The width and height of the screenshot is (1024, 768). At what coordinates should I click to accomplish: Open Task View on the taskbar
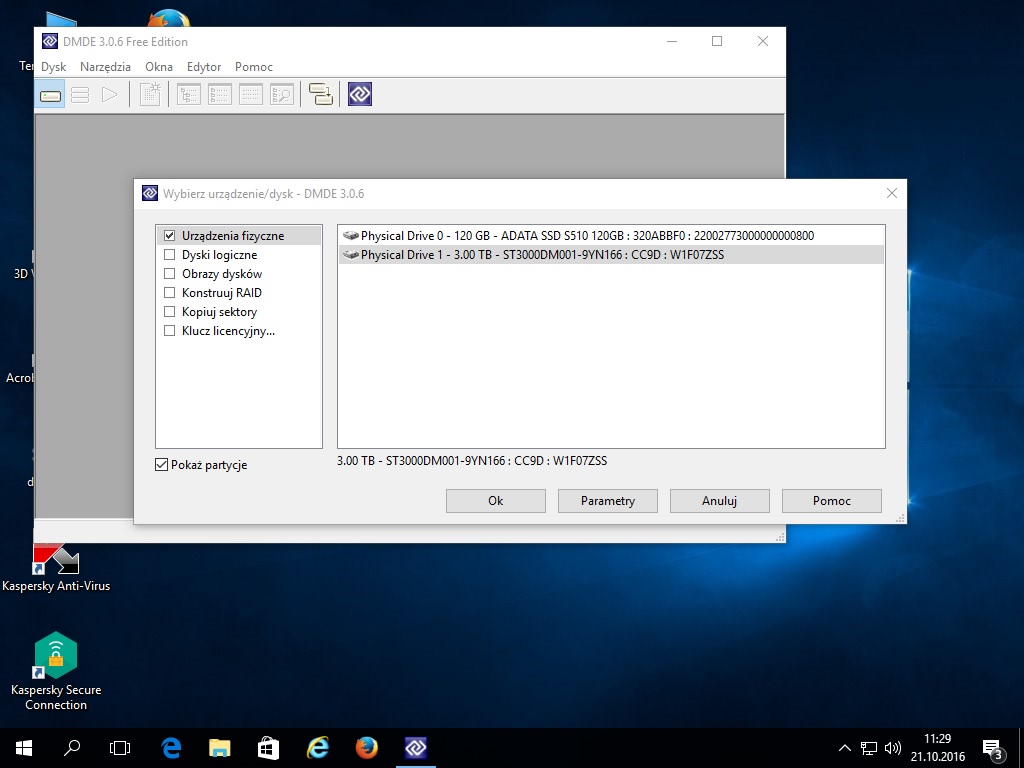(120, 748)
